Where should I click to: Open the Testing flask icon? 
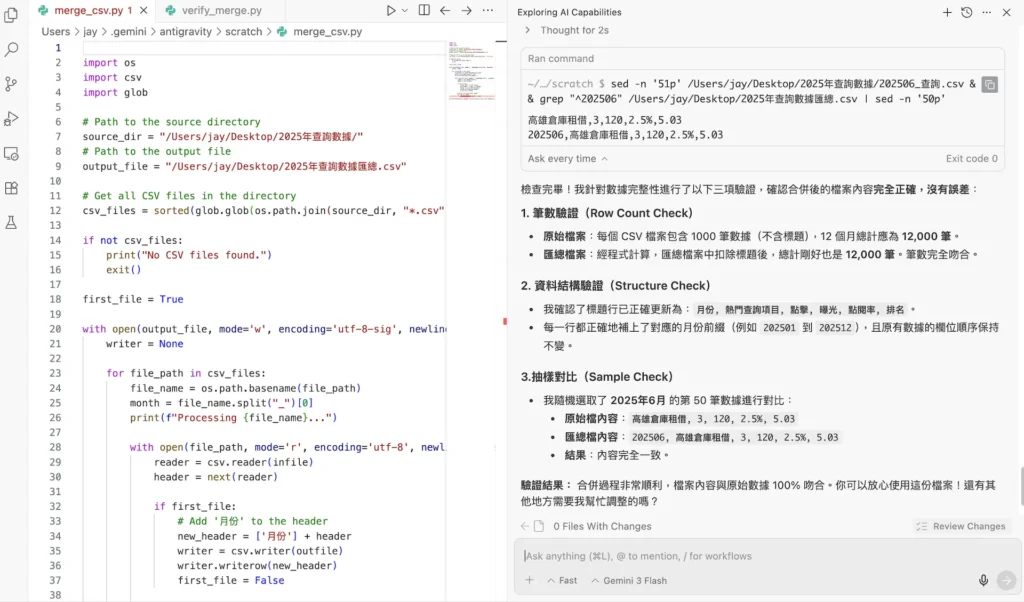(x=11, y=223)
